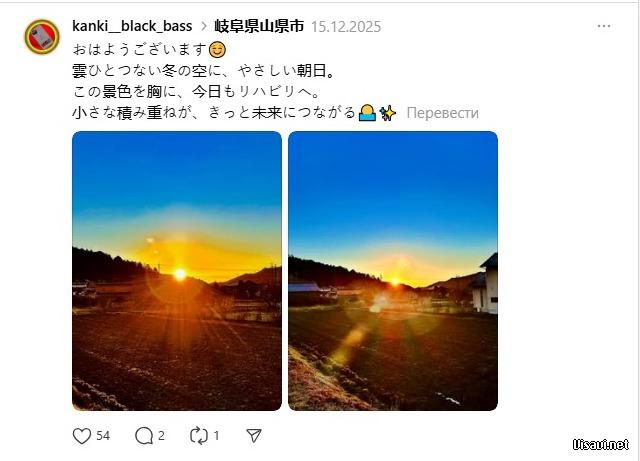Open the left sunrise photo

click(177, 271)
